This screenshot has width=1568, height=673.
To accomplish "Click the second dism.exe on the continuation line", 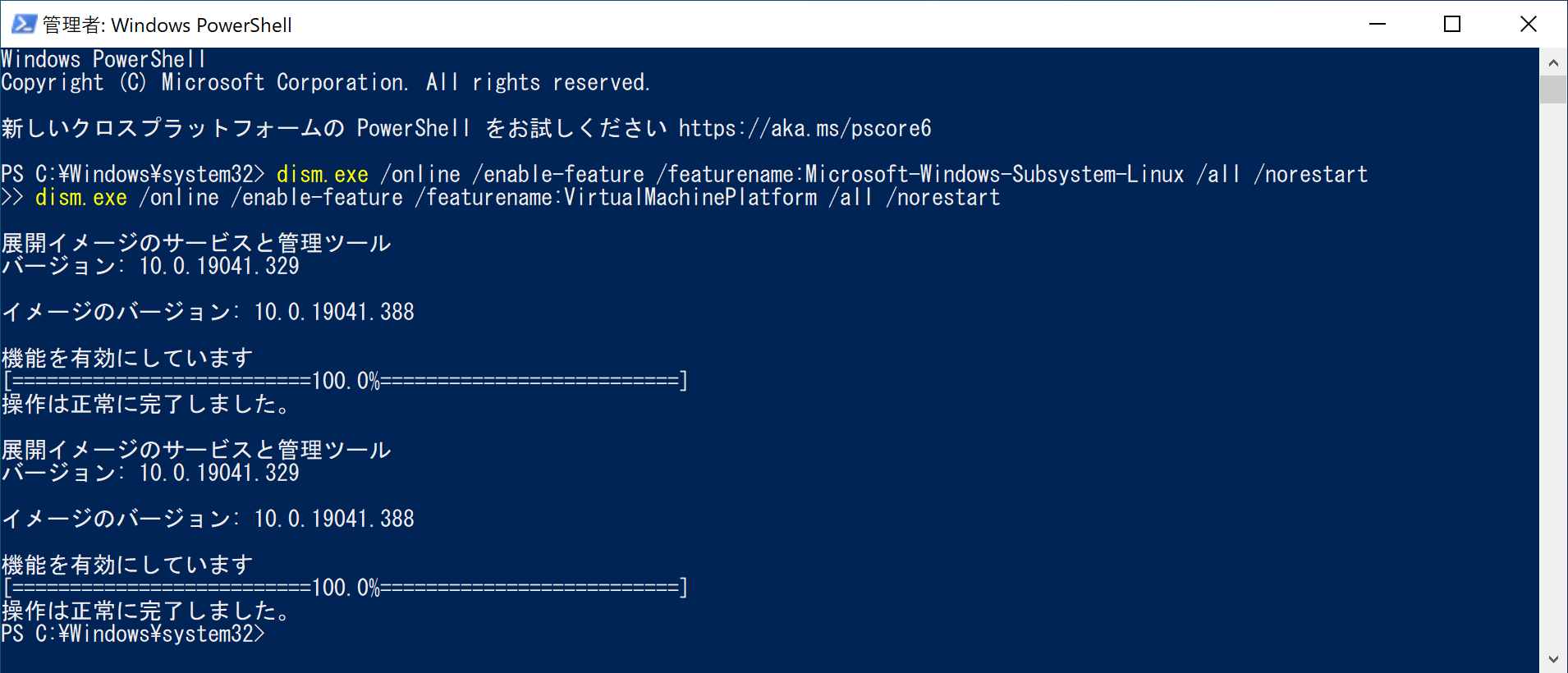I will point(80,198).
